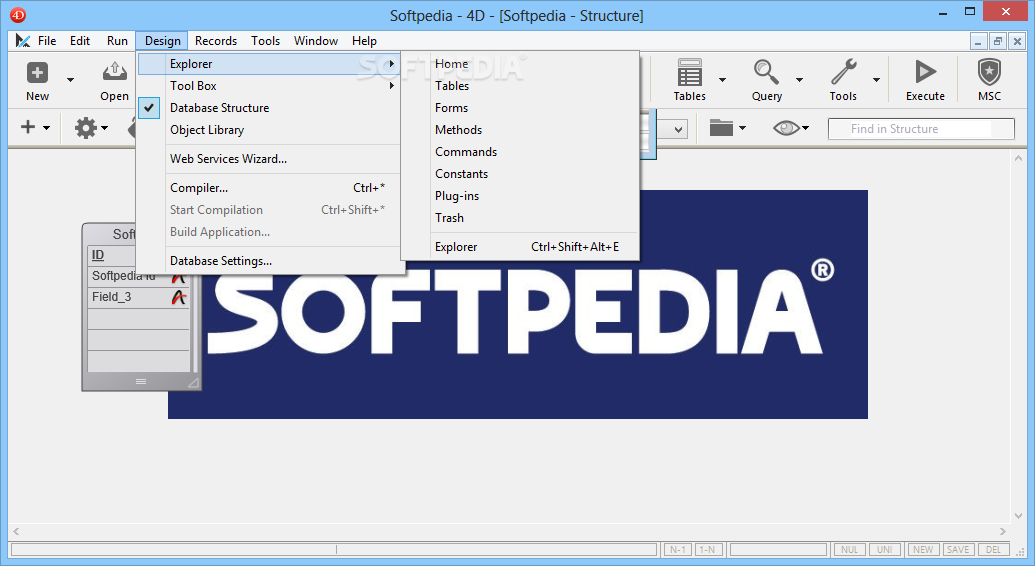Choose Compiler... menu item
Screen dimensions: 1035x566
269,188
